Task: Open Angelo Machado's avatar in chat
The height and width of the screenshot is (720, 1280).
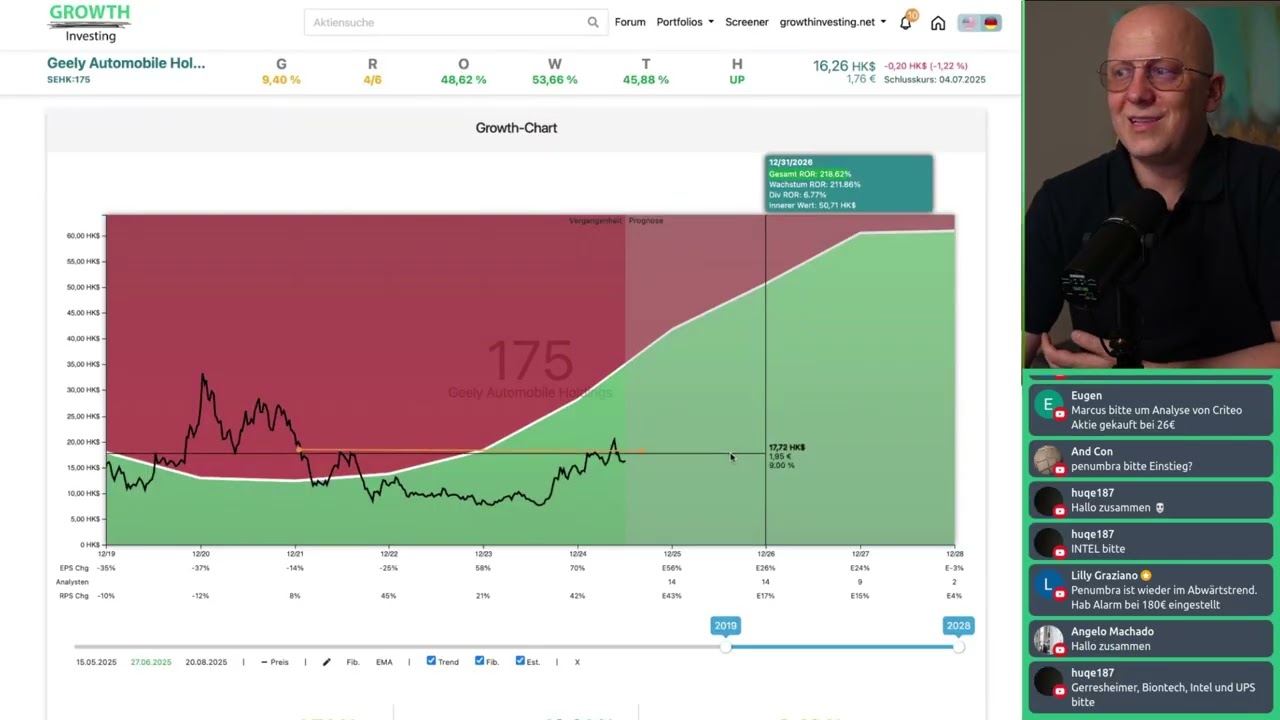Action: coord(1048,640)
